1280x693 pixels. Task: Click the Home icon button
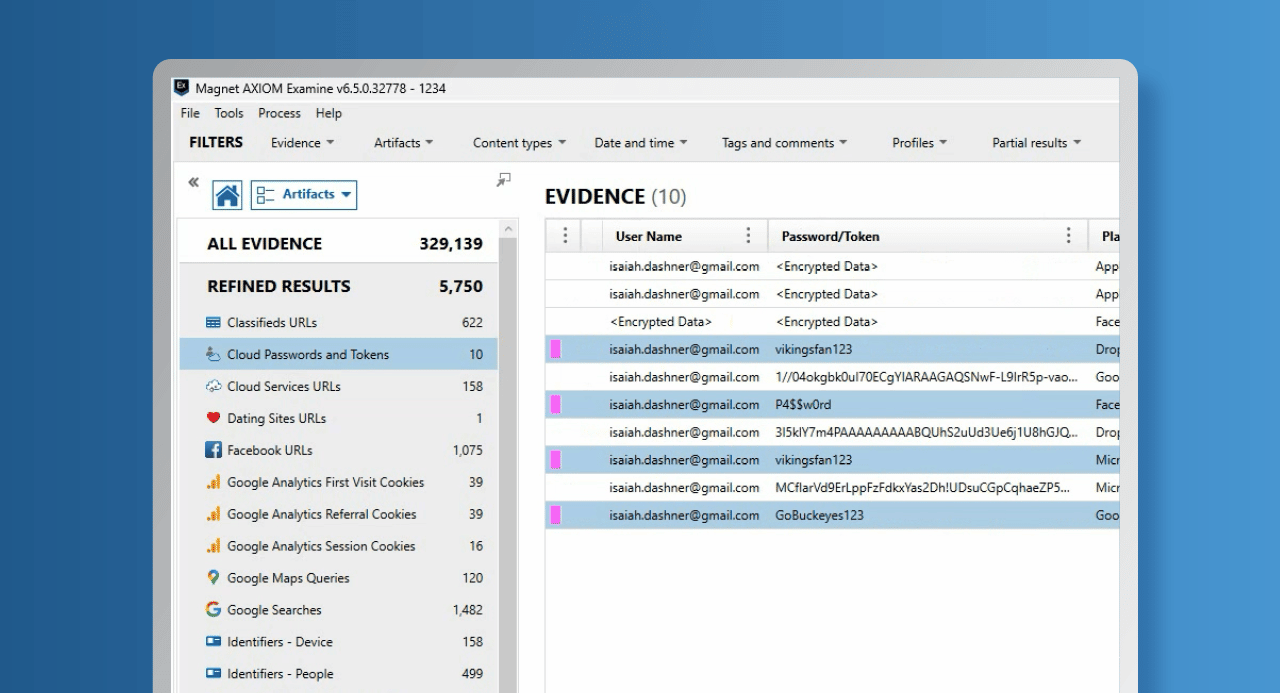(228, 195)
